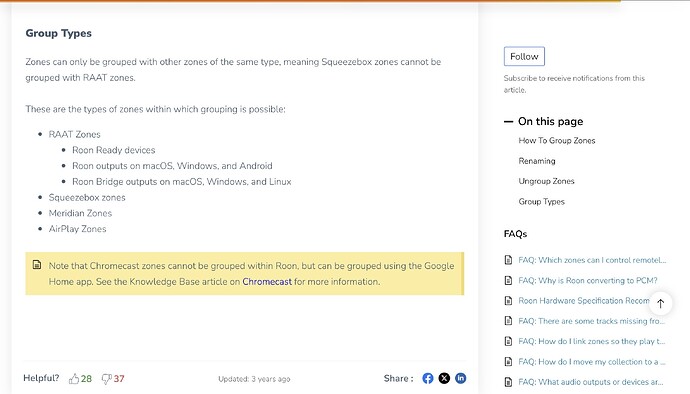Click 'Roon Bridge outputs on macOS, Windows, and Linux'
The height and width of the screenshot is (394, 690).
[182, 182]
